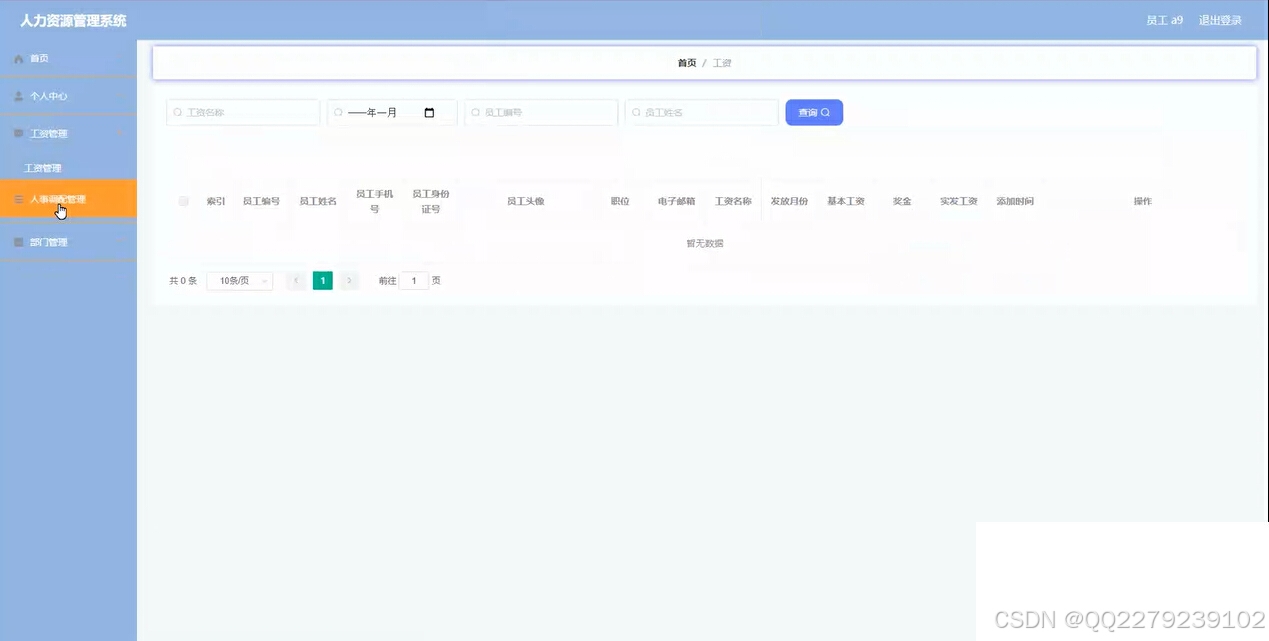The image size is (1269, 641).
Task: Click the previous page arrow in pagination
Action: pyautogui.click(x=296, y=281)
